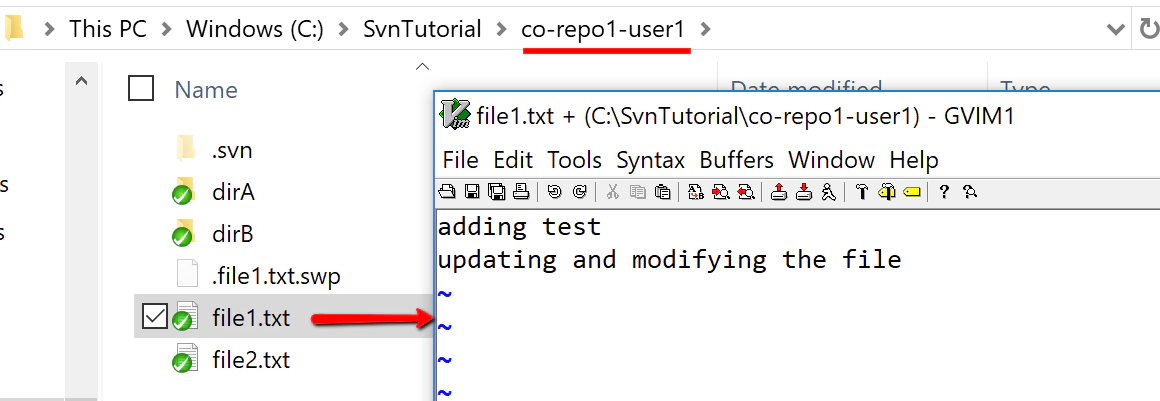1160x401 pixels.
Task: Click the GVIM title bar text
Action: pyautogui.click(x=746, y=116)
